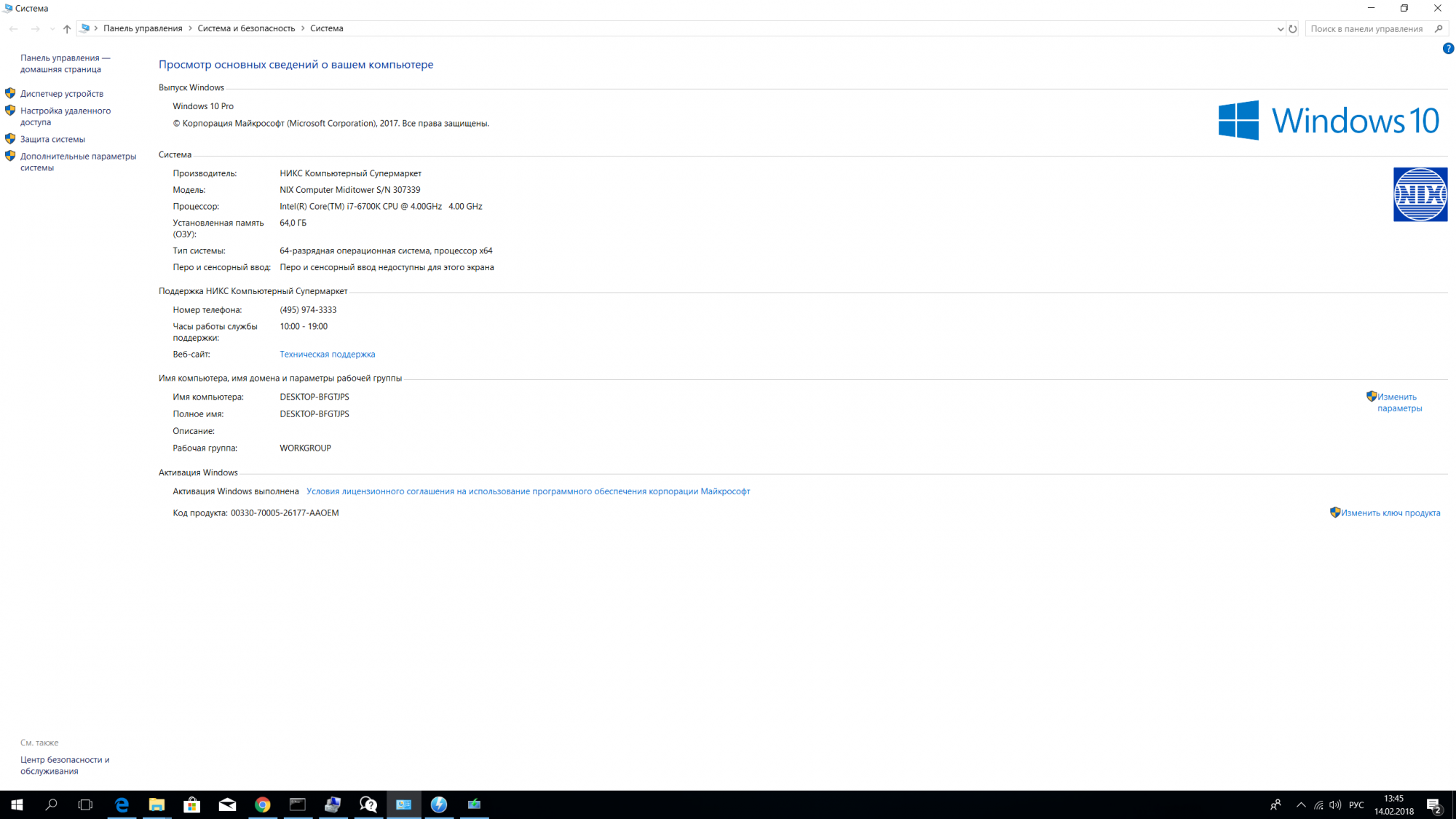Click 'Система' in the breadcrumb path
The height and width of the screenshot is (819, 1456).
tap(327, 28)
